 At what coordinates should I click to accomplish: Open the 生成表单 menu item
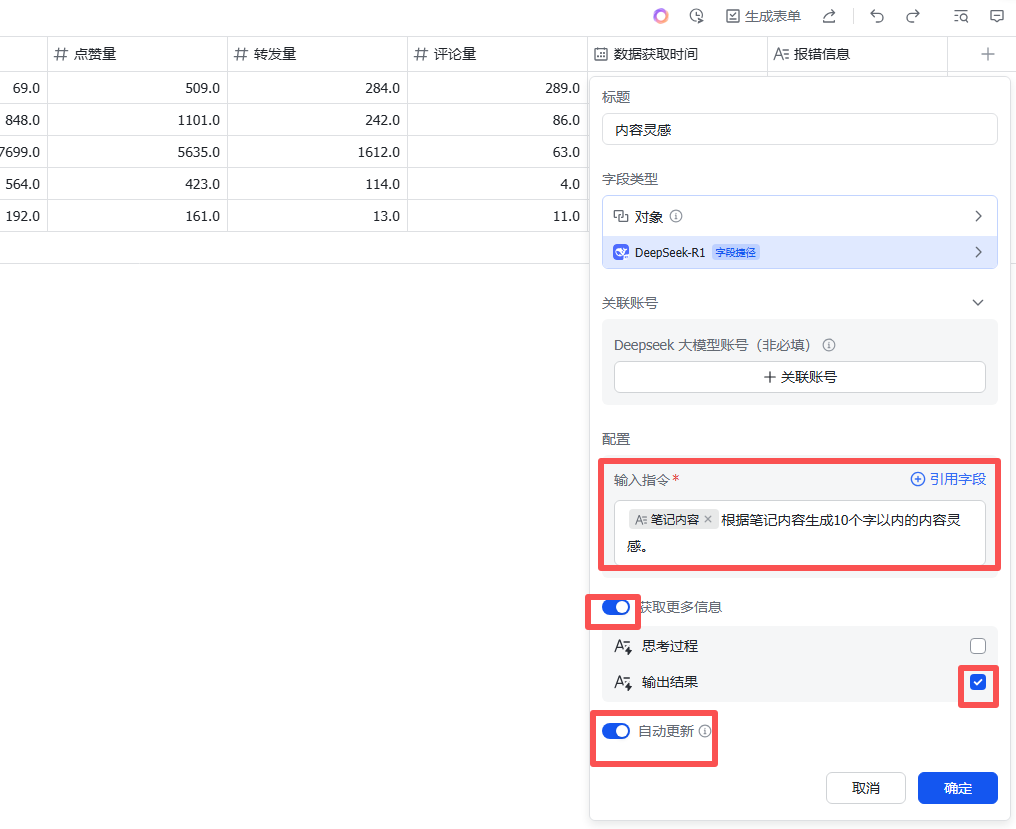[766, 16]
